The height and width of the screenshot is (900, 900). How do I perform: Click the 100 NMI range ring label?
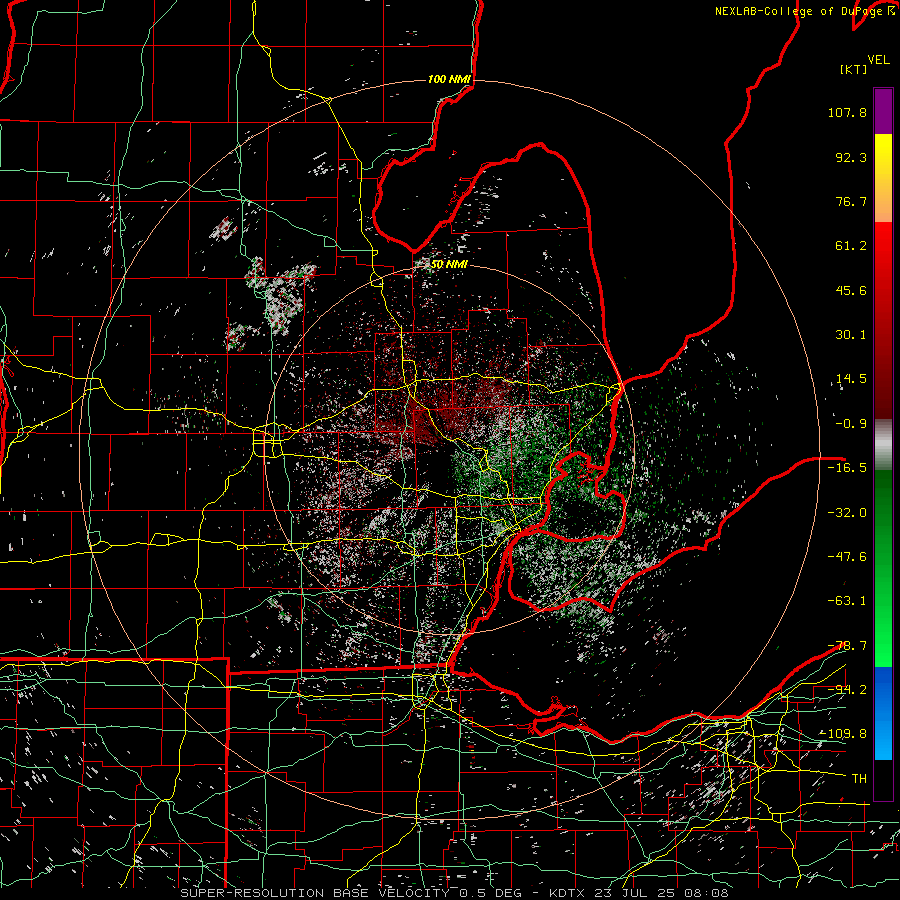pyautogui.click(x=449, y=79)
